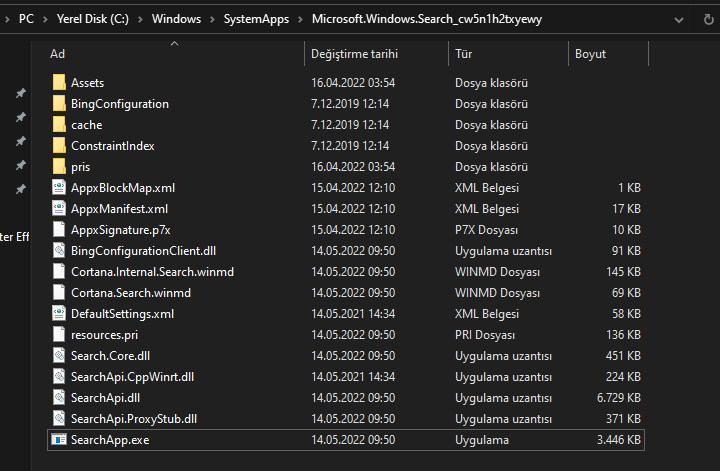This screenshot has width=720, height=471.
Task: Select the Search.Core.dll file name
Action: click(110, 356)
